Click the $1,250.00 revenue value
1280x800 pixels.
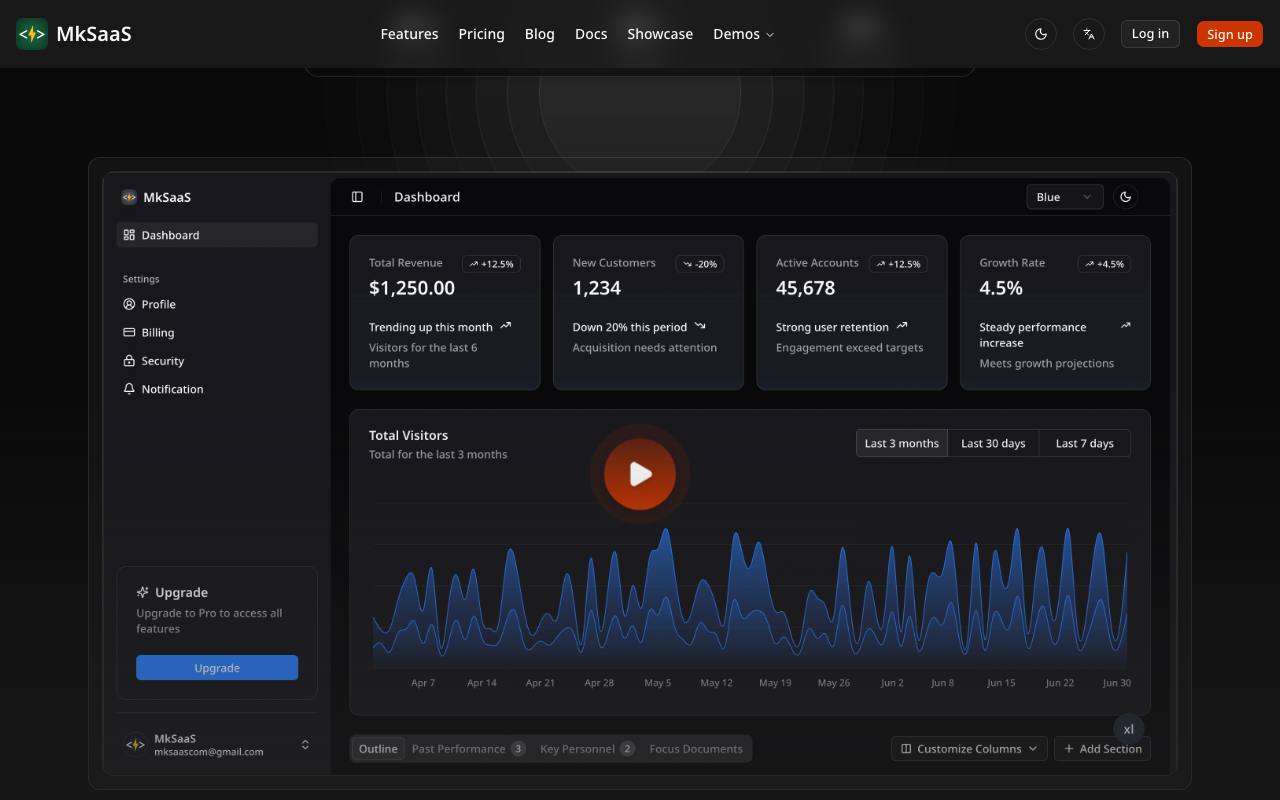(412, 288)
